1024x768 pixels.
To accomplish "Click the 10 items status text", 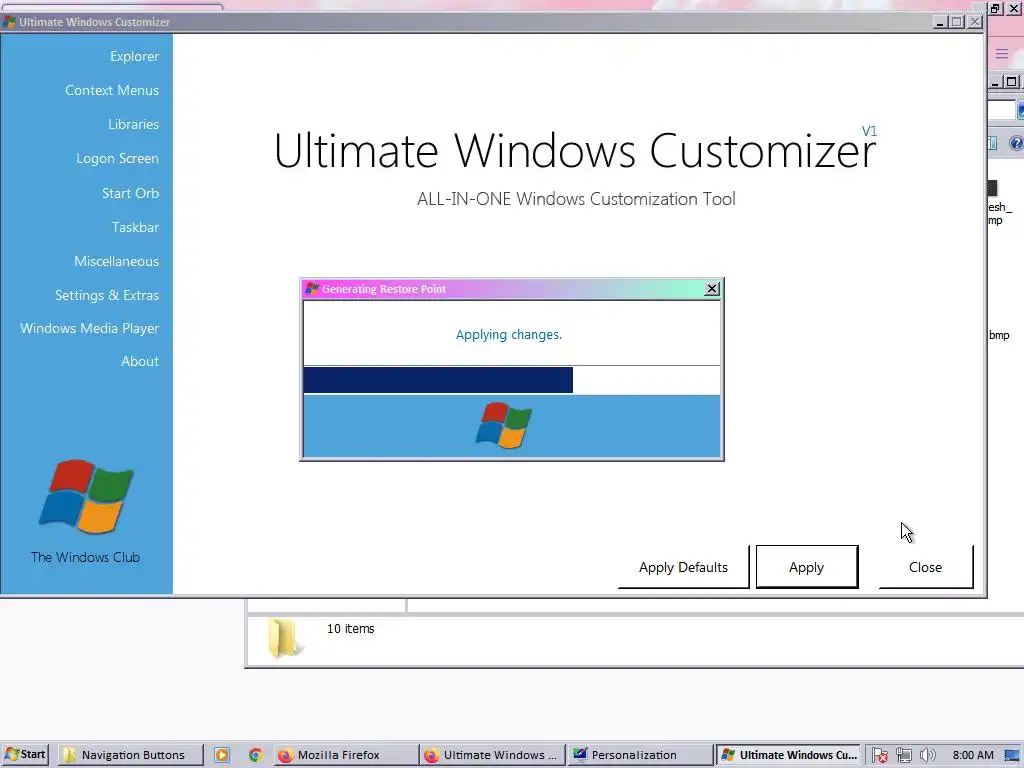I will click(x=351, y=628).
